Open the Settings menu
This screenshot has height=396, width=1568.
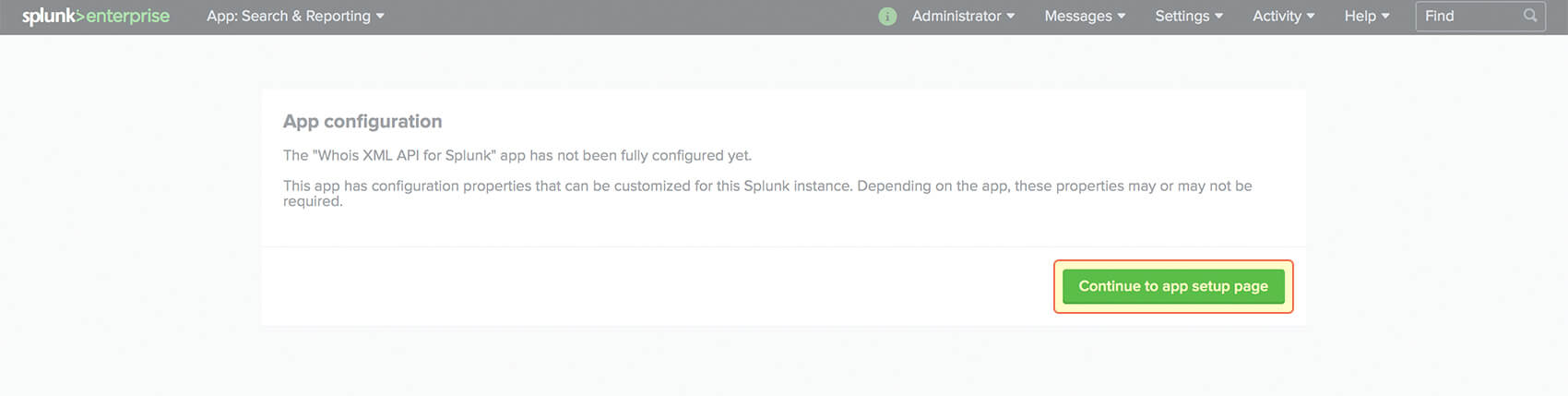coord(1189,16)
